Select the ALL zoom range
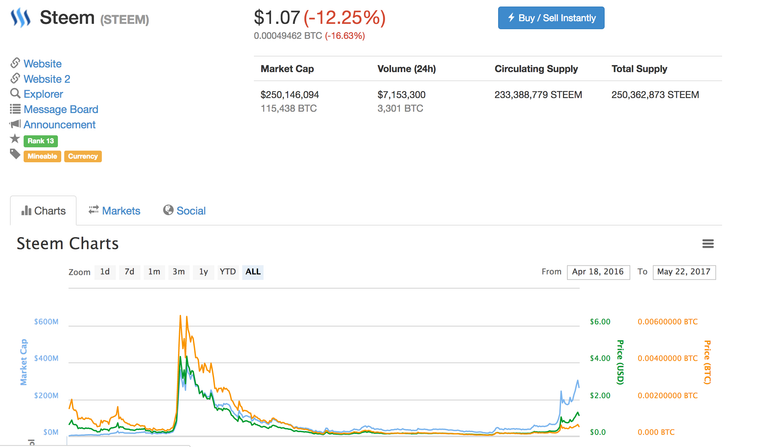This screenshot has width=768, height=447. pos(253,272)
